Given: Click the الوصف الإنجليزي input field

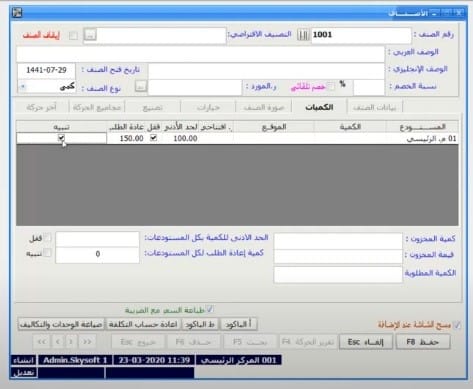Looking at the screenshot, I should (x=266, y=71).
